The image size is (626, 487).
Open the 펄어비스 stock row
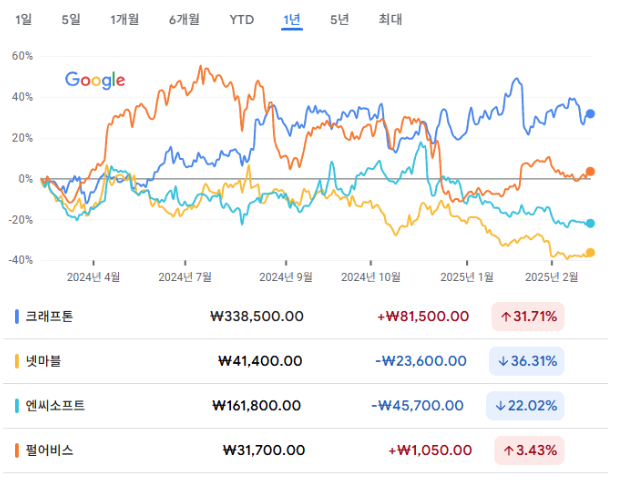[x=306, y=451]
